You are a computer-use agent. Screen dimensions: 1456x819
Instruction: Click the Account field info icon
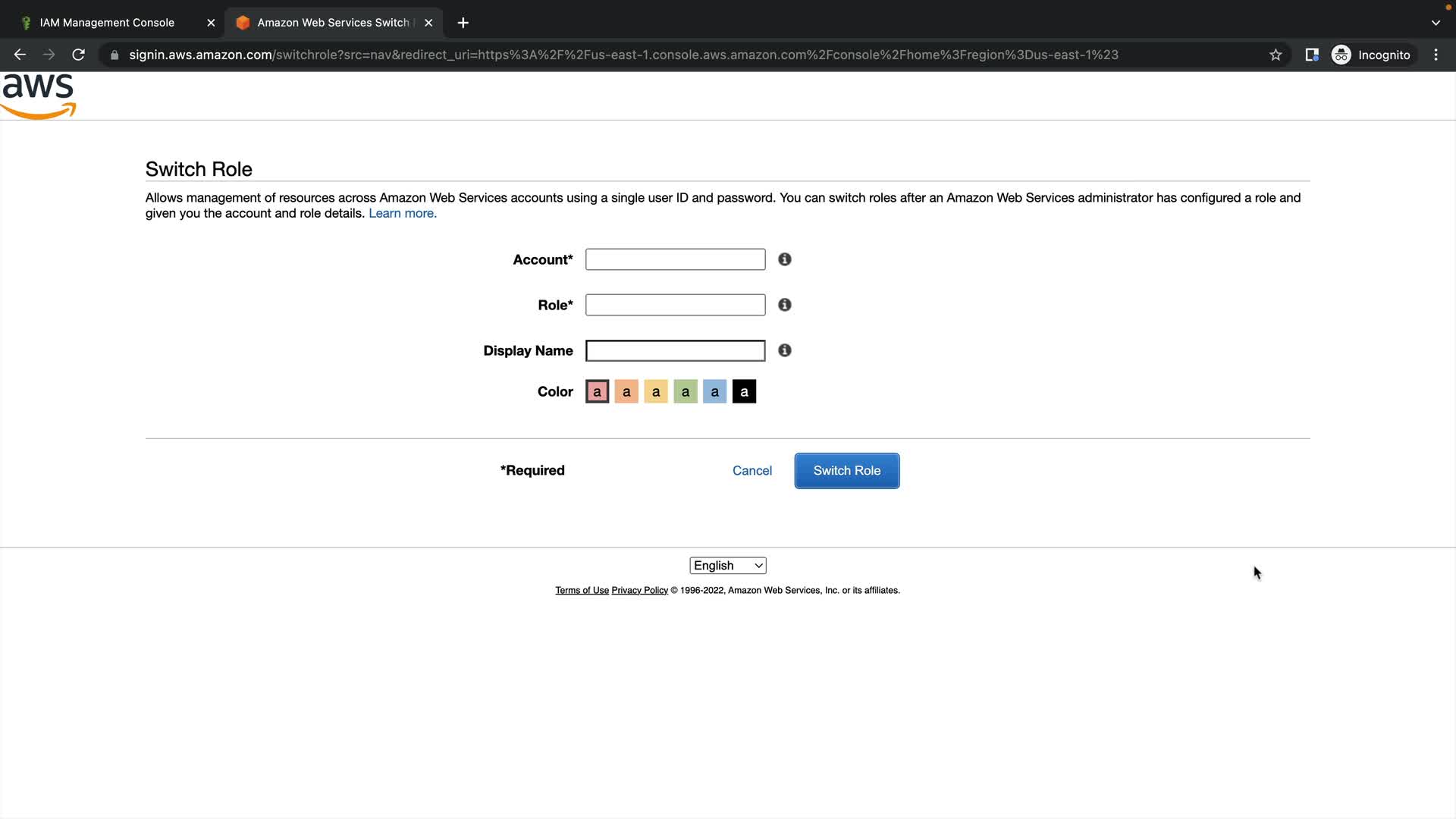[785, 259]
